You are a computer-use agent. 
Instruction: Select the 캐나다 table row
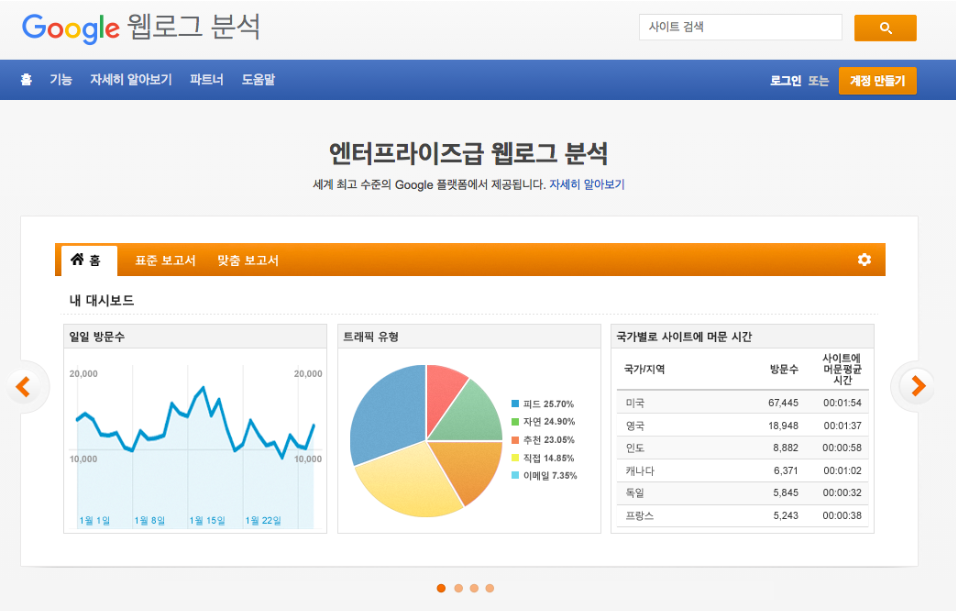point(743,470)
